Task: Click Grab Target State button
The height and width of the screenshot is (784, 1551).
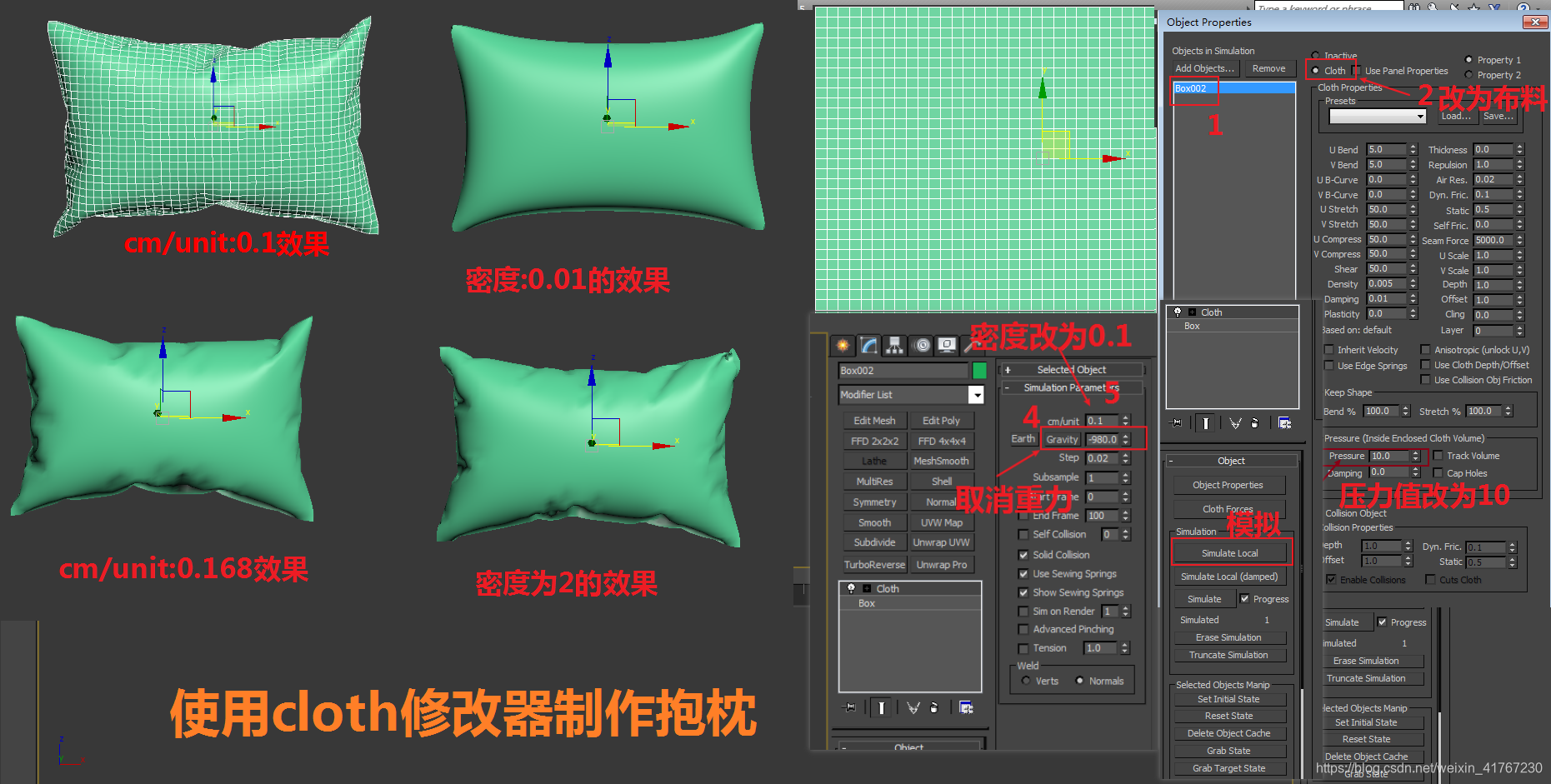Action: (1228, 768)
